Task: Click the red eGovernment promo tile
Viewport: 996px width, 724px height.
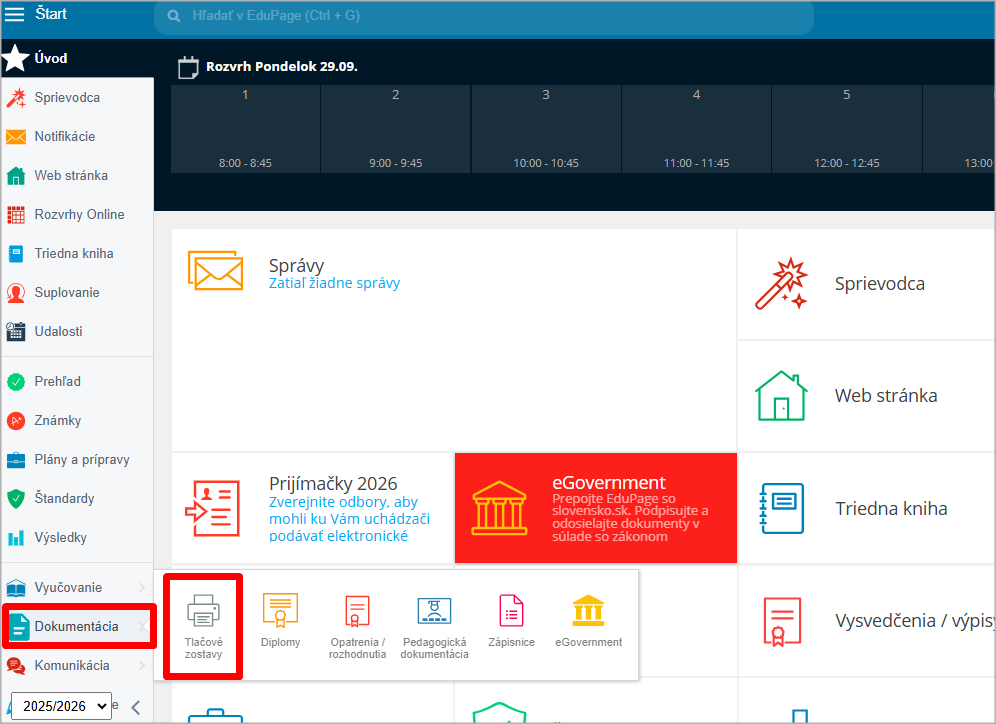Action: tap(595, 508)
